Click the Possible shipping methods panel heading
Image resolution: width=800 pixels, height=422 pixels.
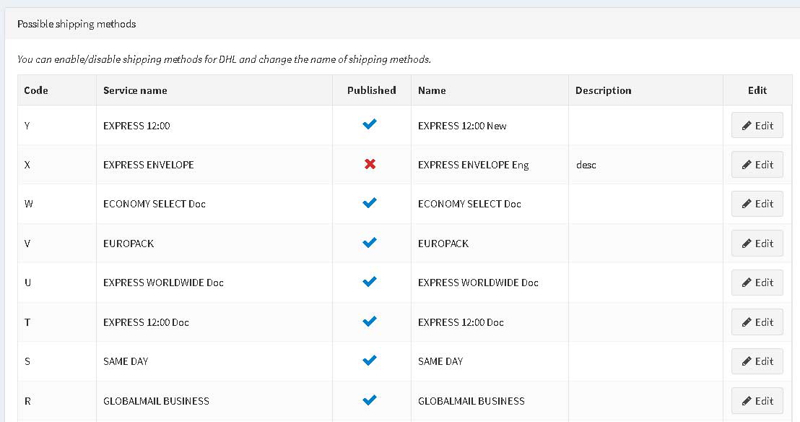click(x=77, y=23)
